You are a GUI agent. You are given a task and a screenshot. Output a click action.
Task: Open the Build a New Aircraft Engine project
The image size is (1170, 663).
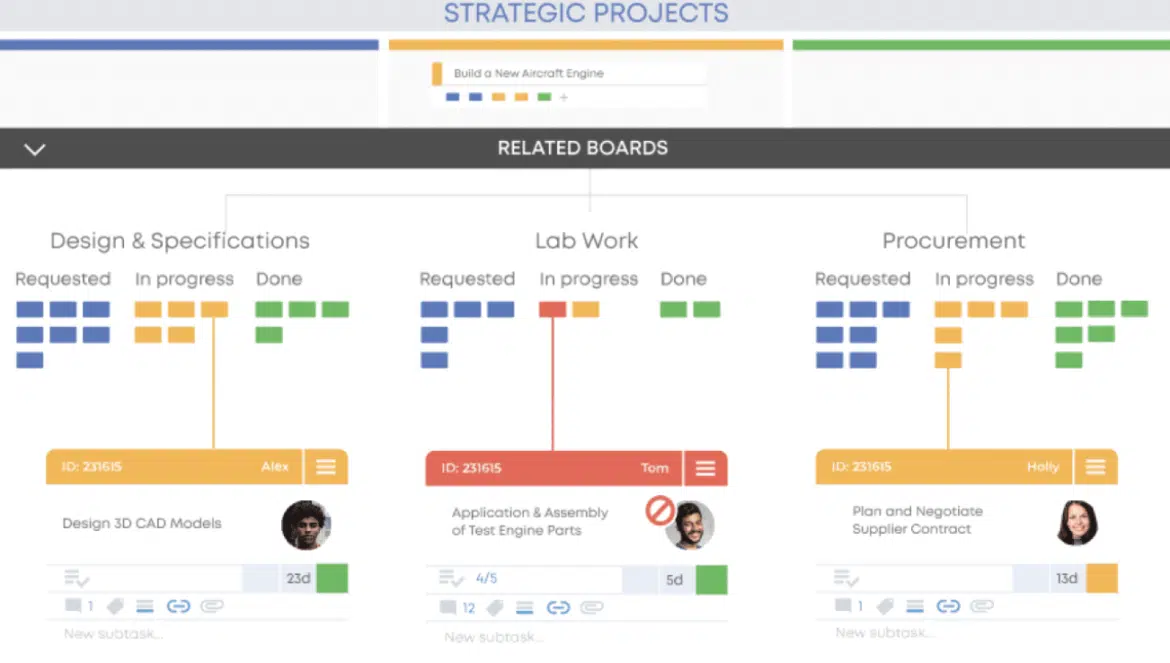(528, 73)
